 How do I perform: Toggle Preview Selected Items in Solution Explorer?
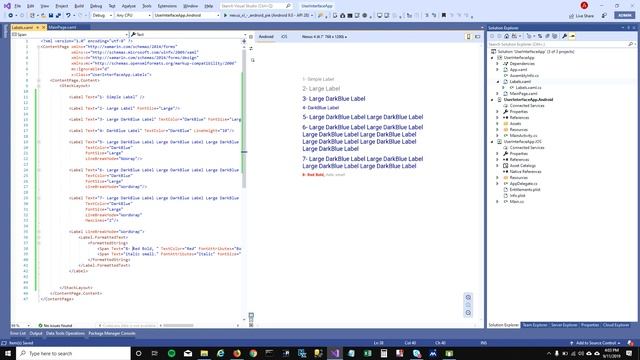pyautogui.click(x=572, y=36)
